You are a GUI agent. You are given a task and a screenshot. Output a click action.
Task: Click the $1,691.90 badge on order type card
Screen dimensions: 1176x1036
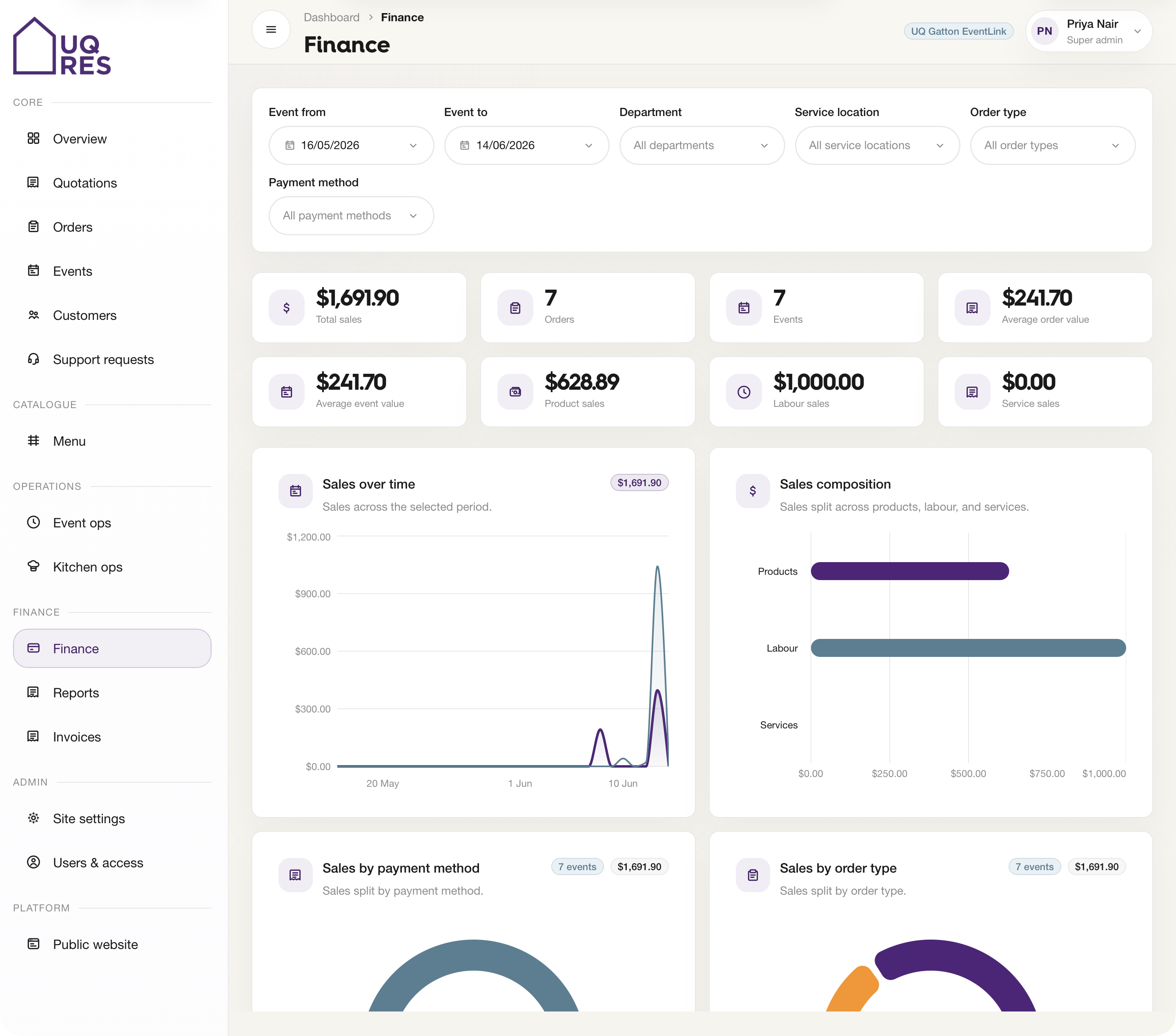(1097, 867)
